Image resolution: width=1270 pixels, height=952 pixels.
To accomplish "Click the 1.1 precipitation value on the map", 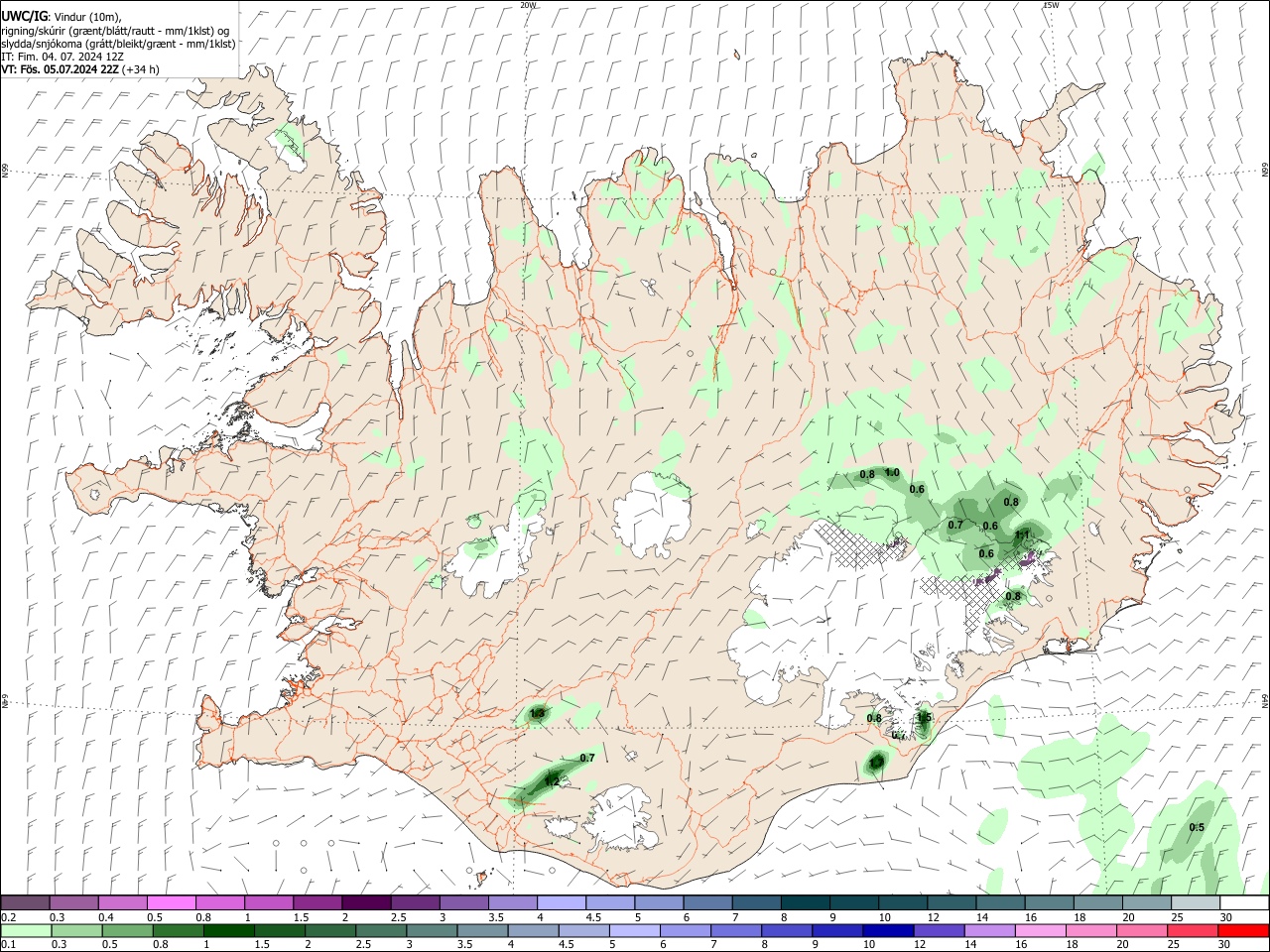I will (x=1023, y=535).
